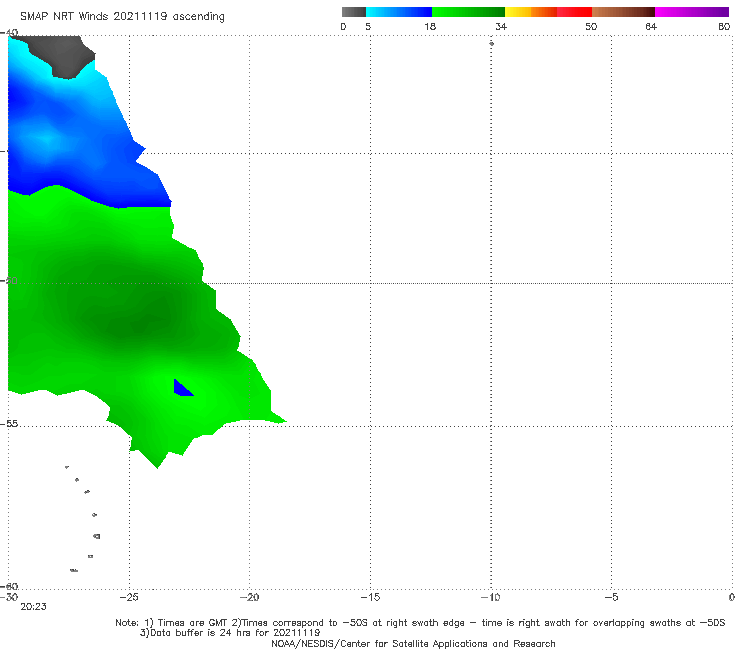Click the color bar label '64'
The image size is (740, 650).
[x=651, y=26]
